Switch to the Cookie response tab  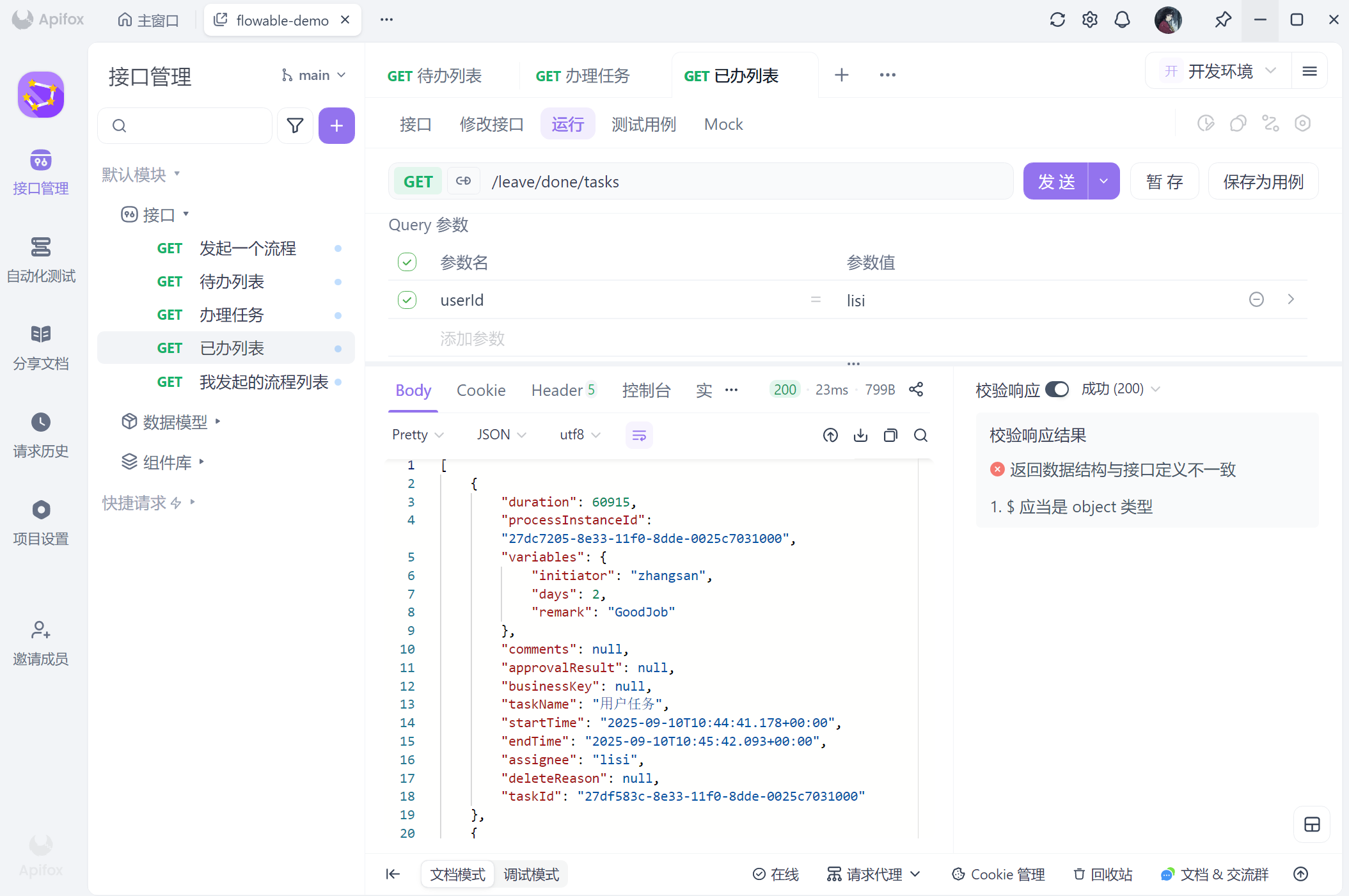point(480,390)
